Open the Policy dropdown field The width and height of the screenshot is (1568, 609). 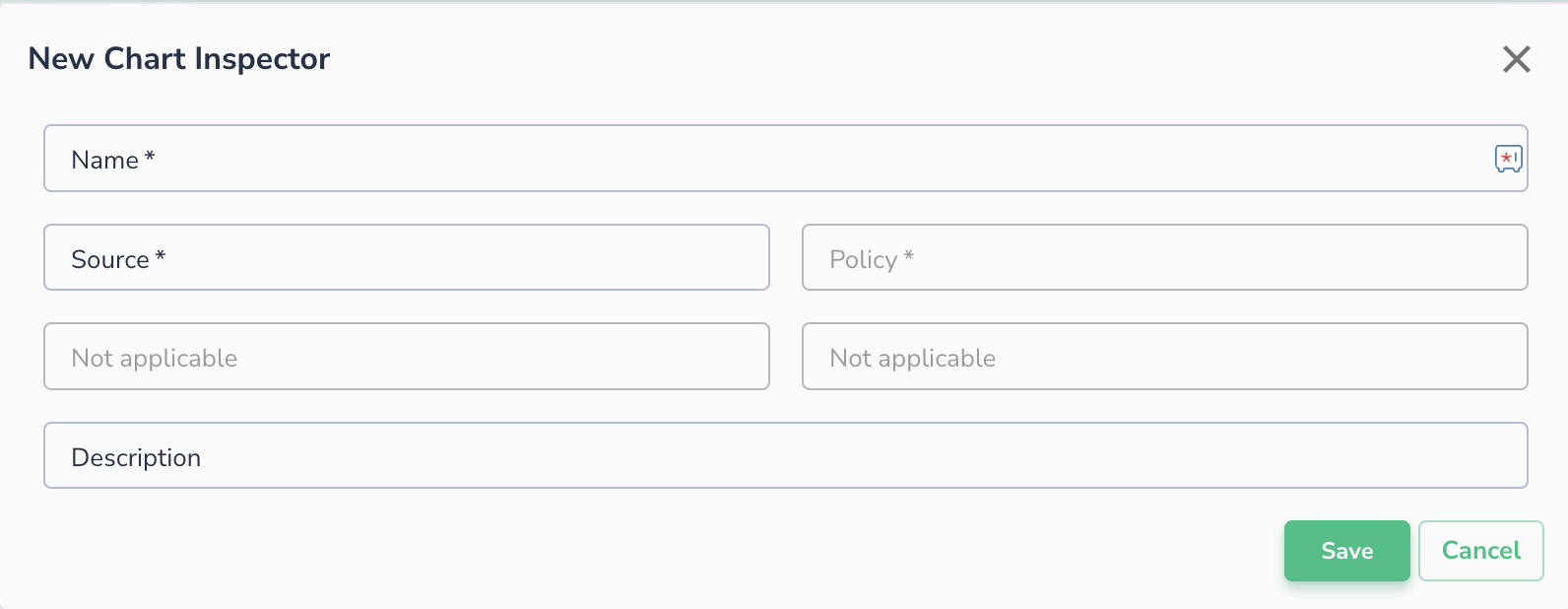tap(1164, 258)
